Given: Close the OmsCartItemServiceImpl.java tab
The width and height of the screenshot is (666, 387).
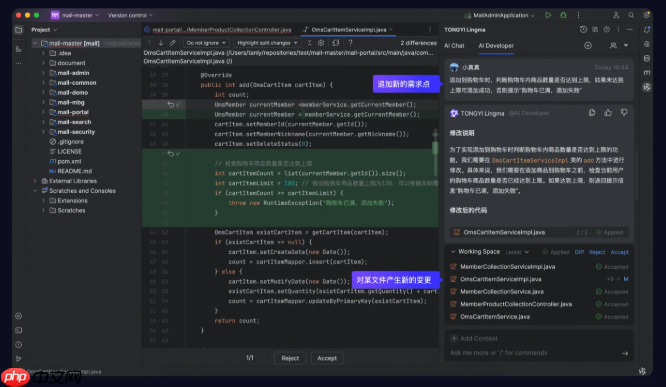Looking at the screenshot, I should tap(391, 30).
